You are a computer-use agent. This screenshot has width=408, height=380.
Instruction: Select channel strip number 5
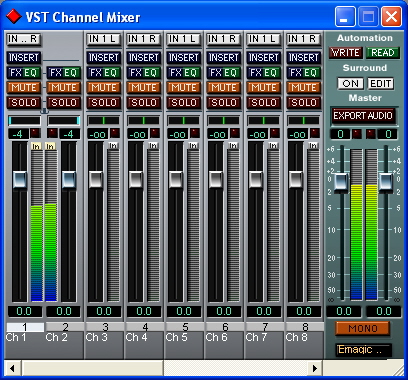[185, 327]
